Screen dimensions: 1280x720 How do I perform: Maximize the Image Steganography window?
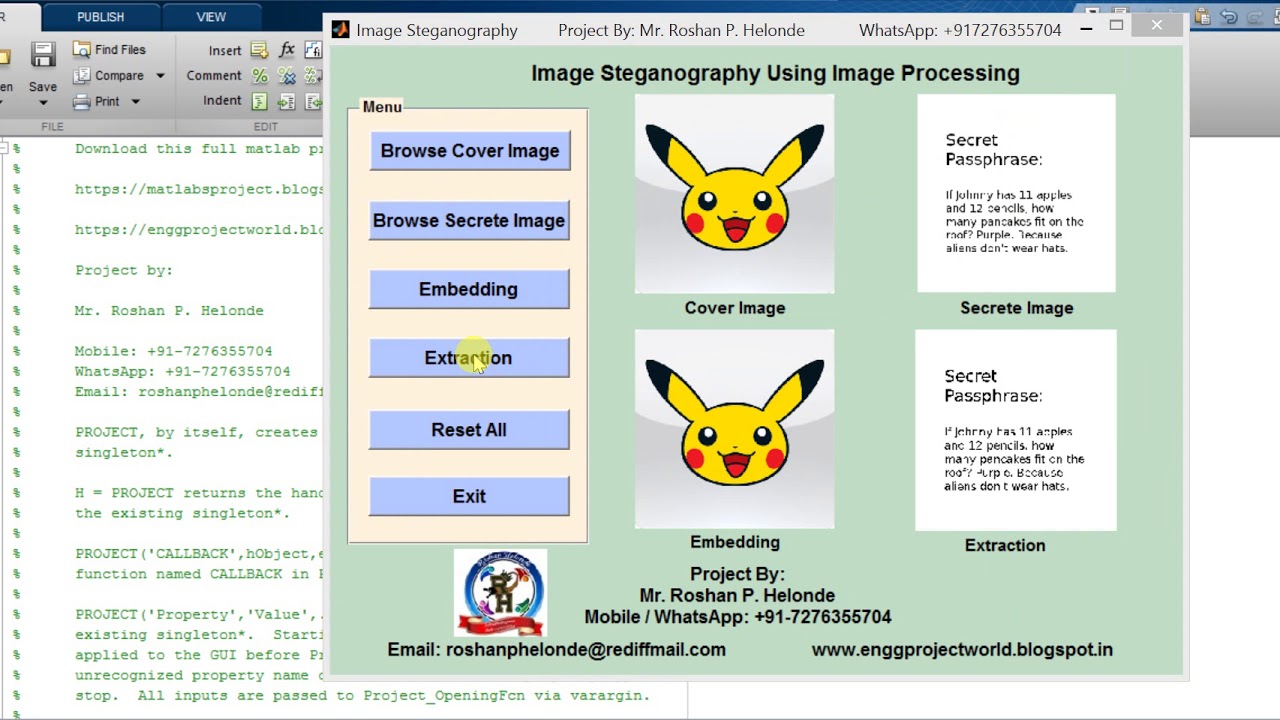tap(1116, 25)
